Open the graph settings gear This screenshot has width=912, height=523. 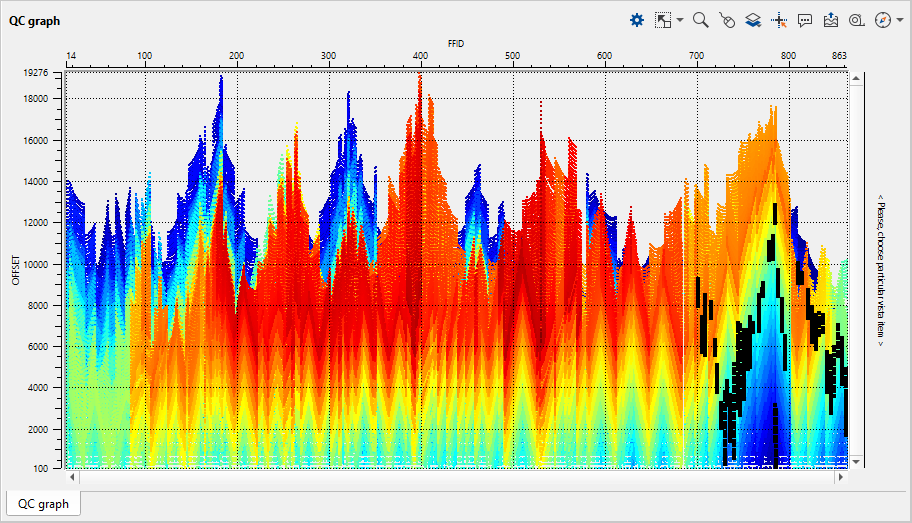pyautogui.click(x=637, y=20)
